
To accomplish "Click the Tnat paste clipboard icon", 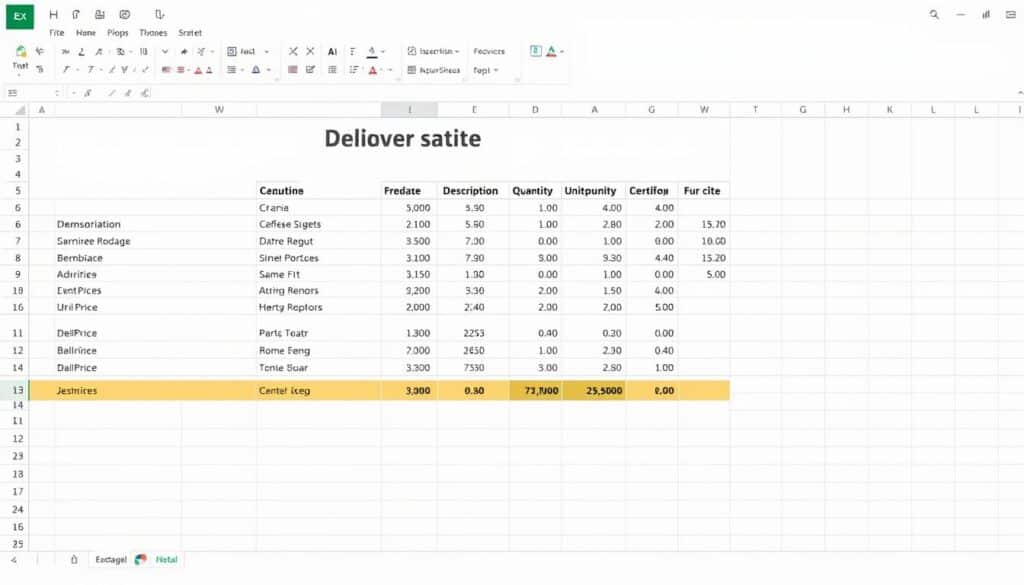I will (21, 52).
